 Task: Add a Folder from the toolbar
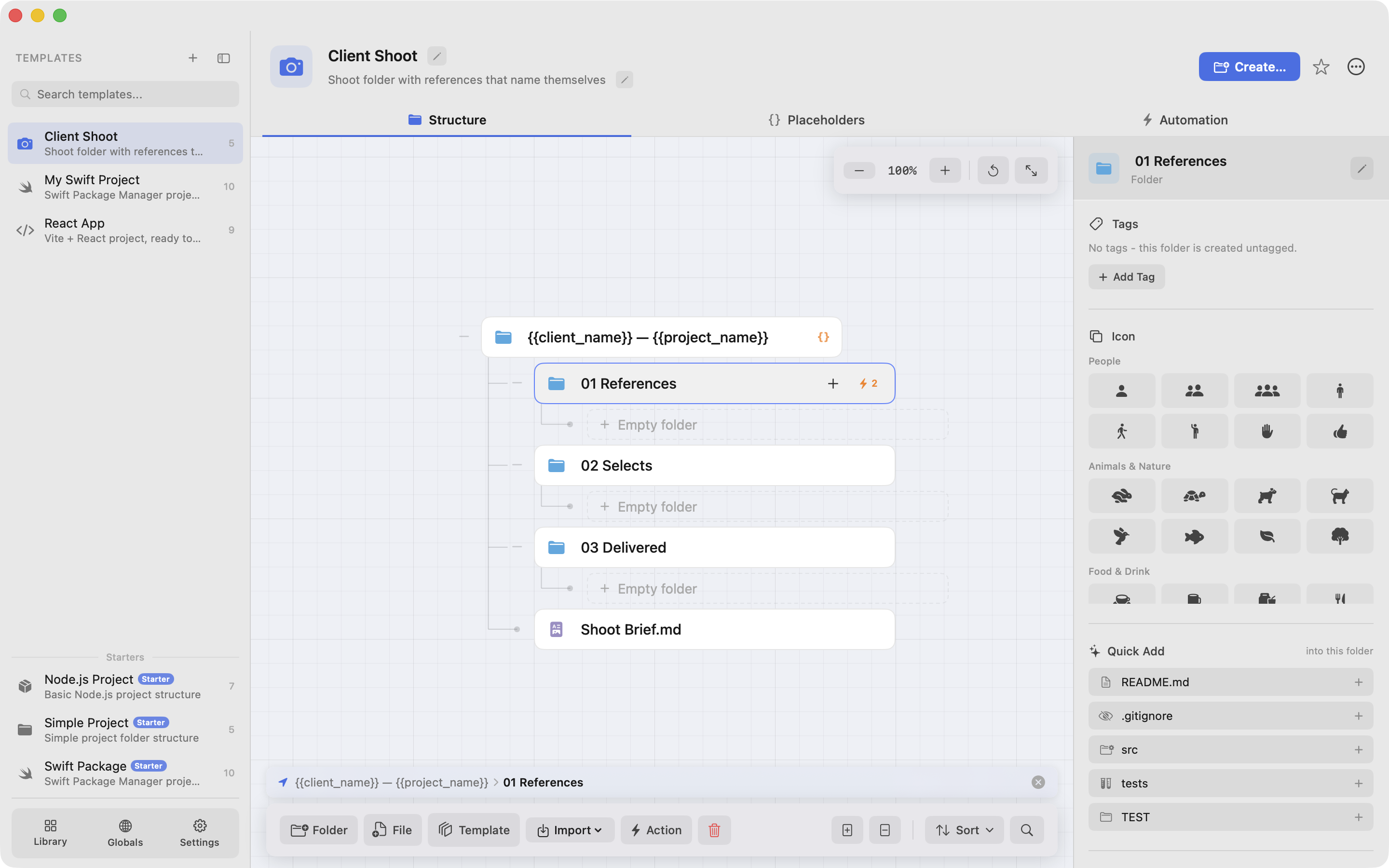point(318,830)
